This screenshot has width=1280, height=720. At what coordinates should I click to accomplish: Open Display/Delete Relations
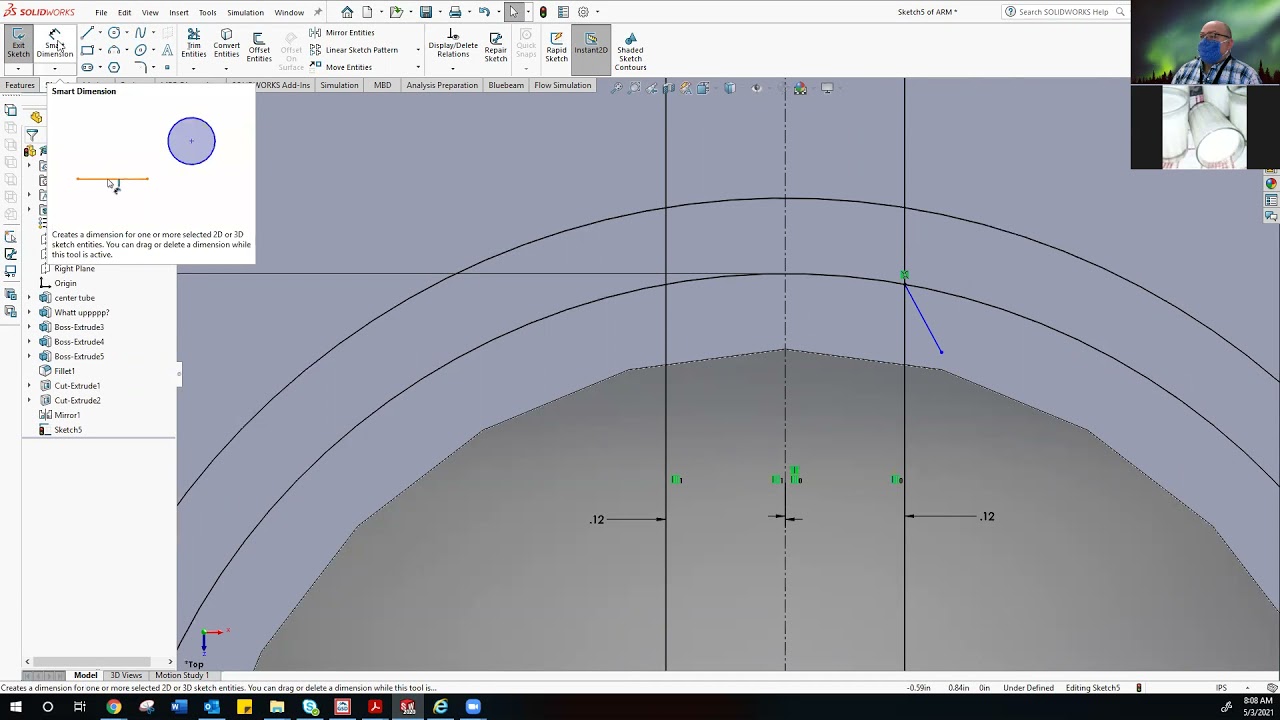tap(453, 42)
